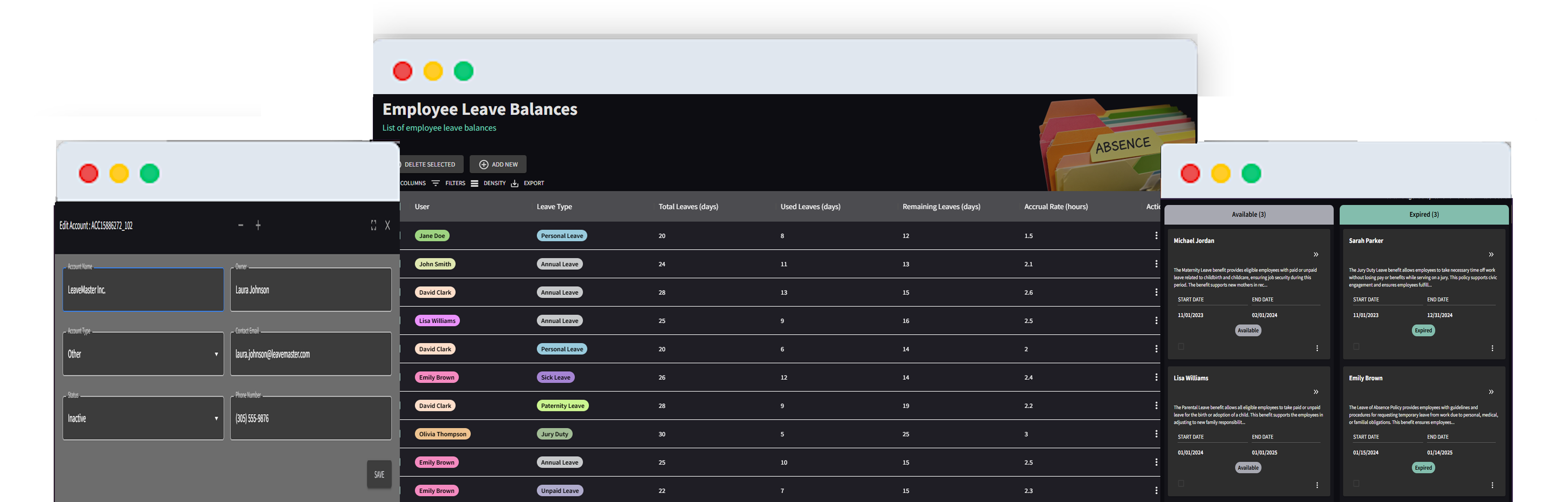Switch to the Available (3) tab
The height and width of the screenshot is (502, 1568).
pos(1249,215)
